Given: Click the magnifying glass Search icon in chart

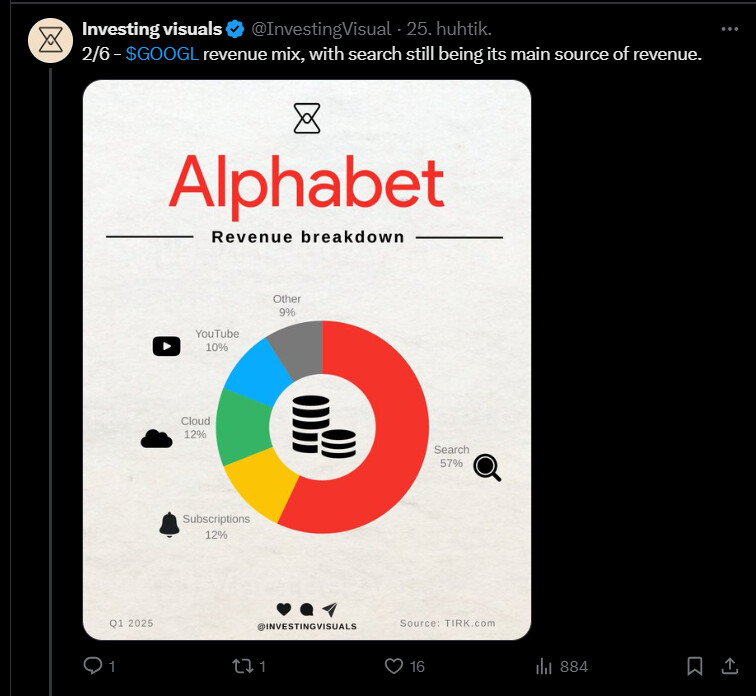Looking at the screenshot, I should (x=487, y=467).
